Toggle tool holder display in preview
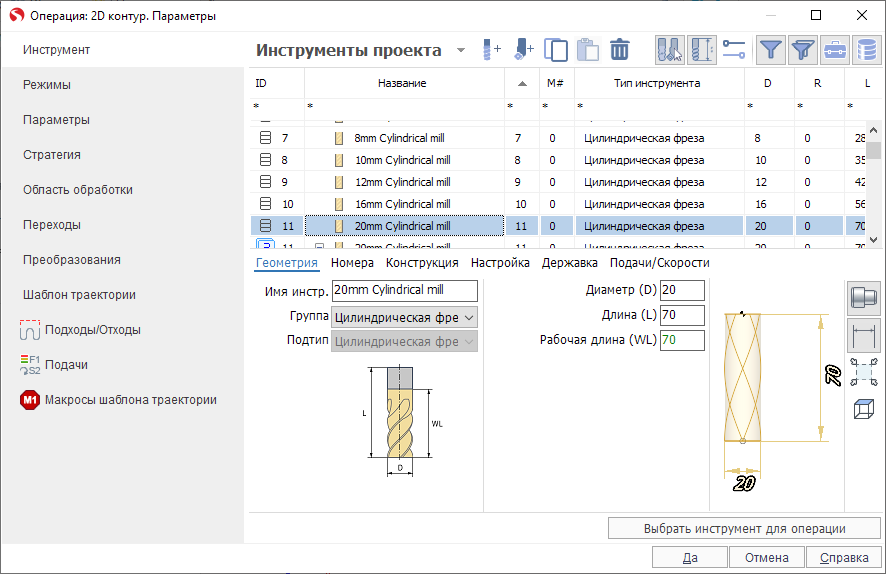Screen dimensions: 886x574 point(863,297)
